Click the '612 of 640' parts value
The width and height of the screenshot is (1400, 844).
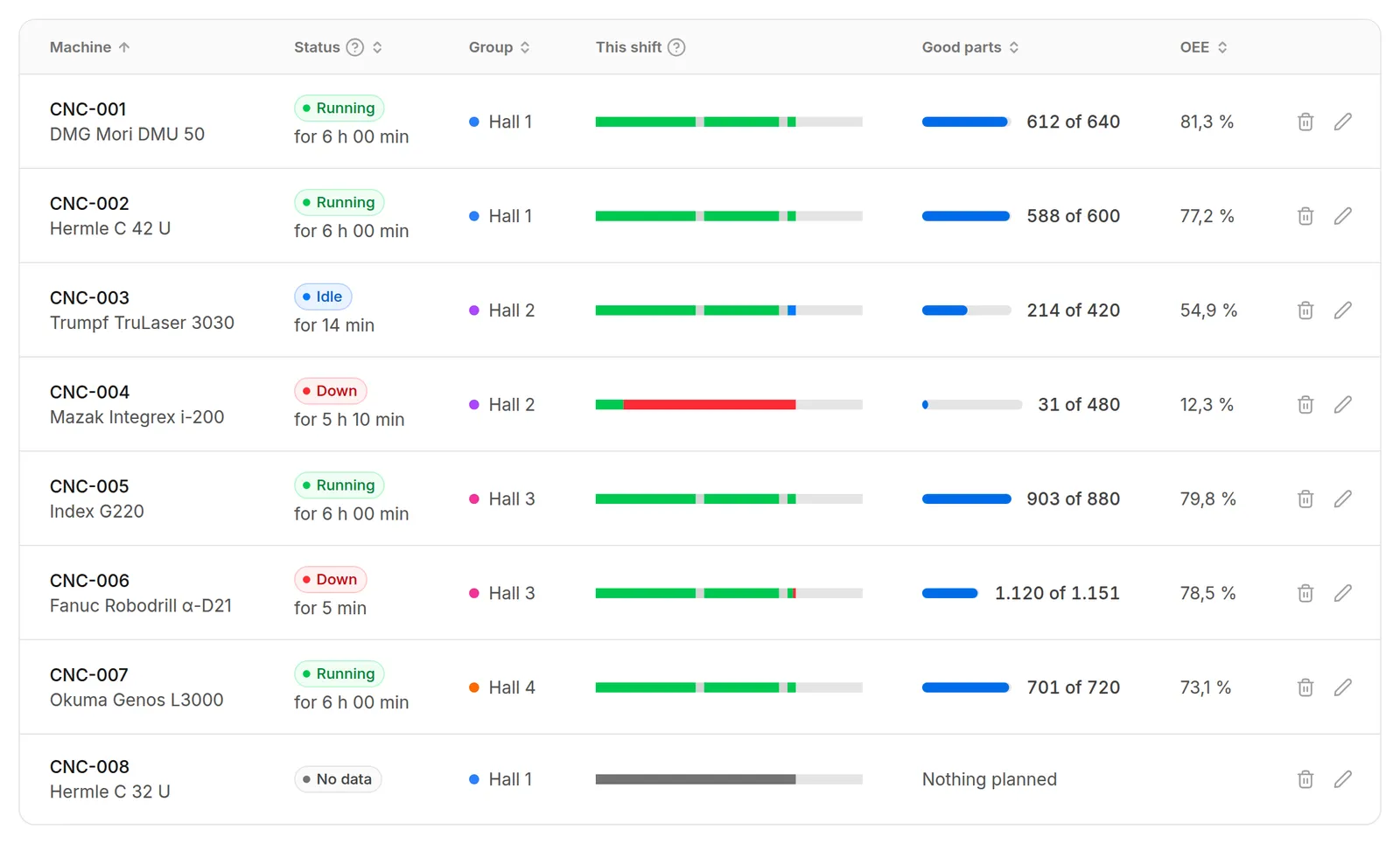click(1073, 122)
